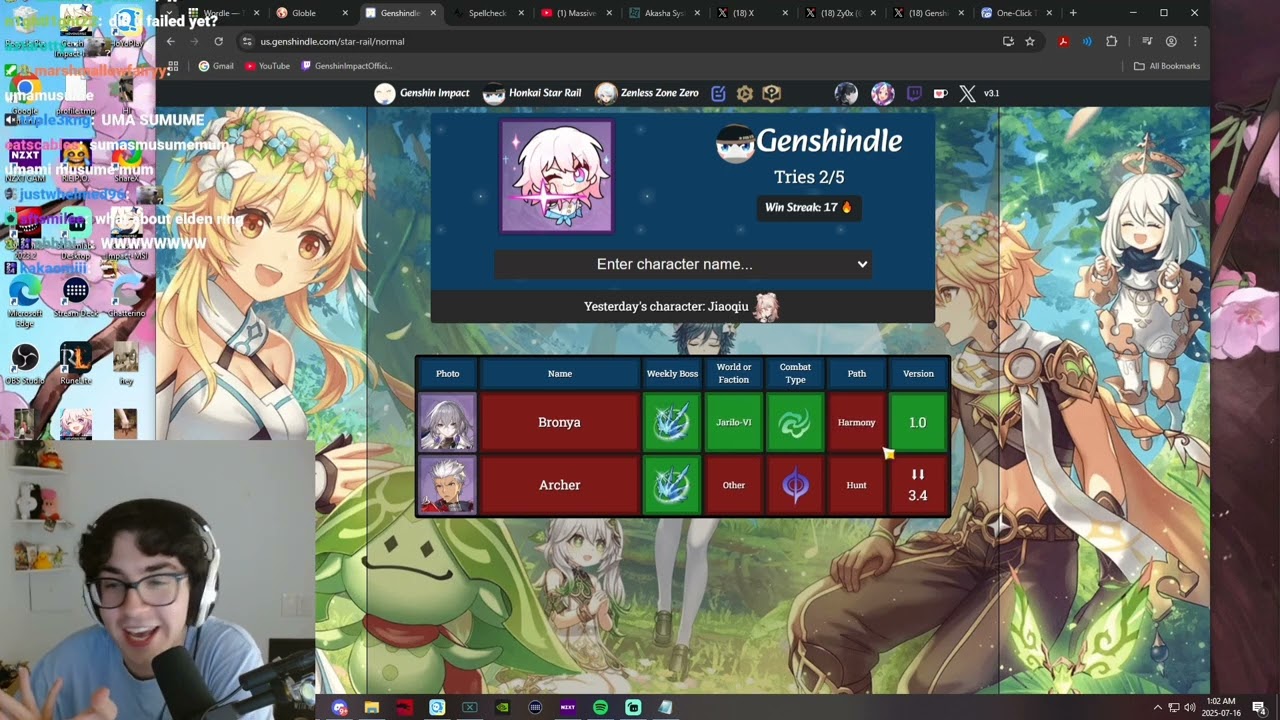Open the Honkai Star Rail game mode
The width and height of the screenshot is (1280, 720).
tap(532, 93)
